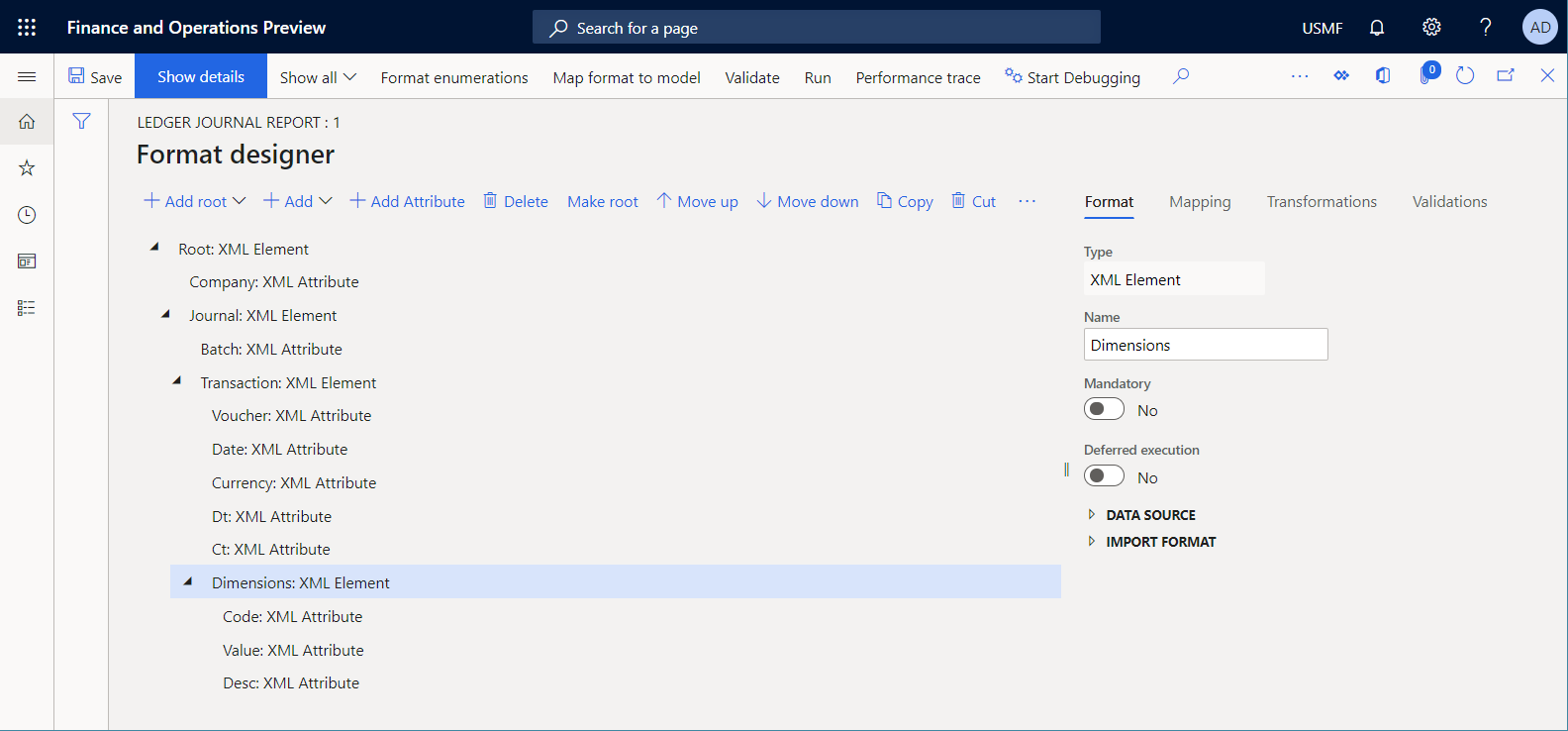The height and width of the screenshot is (731, 1568).
Task: Click Run in the action bar
Action: click(818, 77)
